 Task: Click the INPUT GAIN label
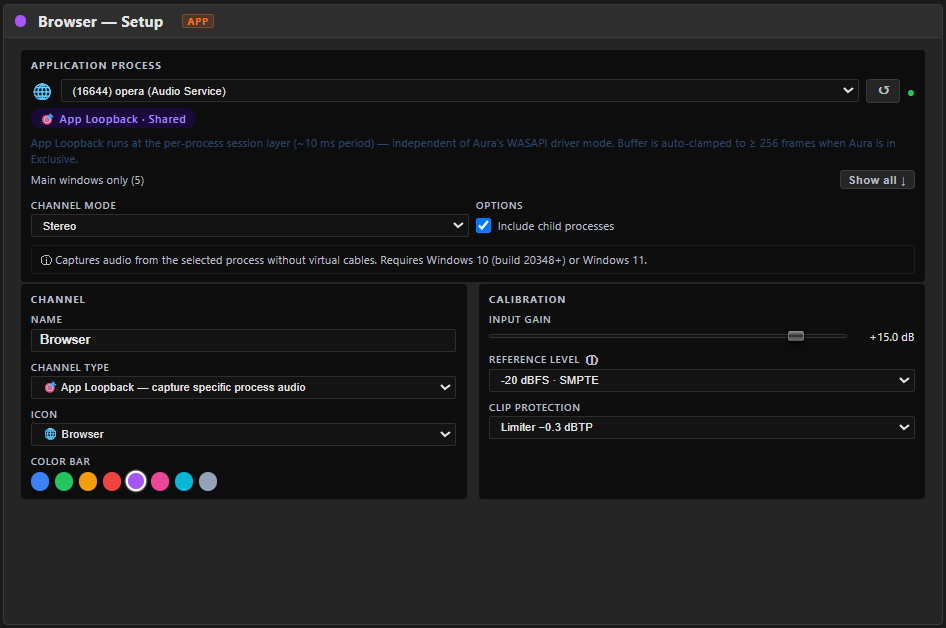click(x=519, y=320)
